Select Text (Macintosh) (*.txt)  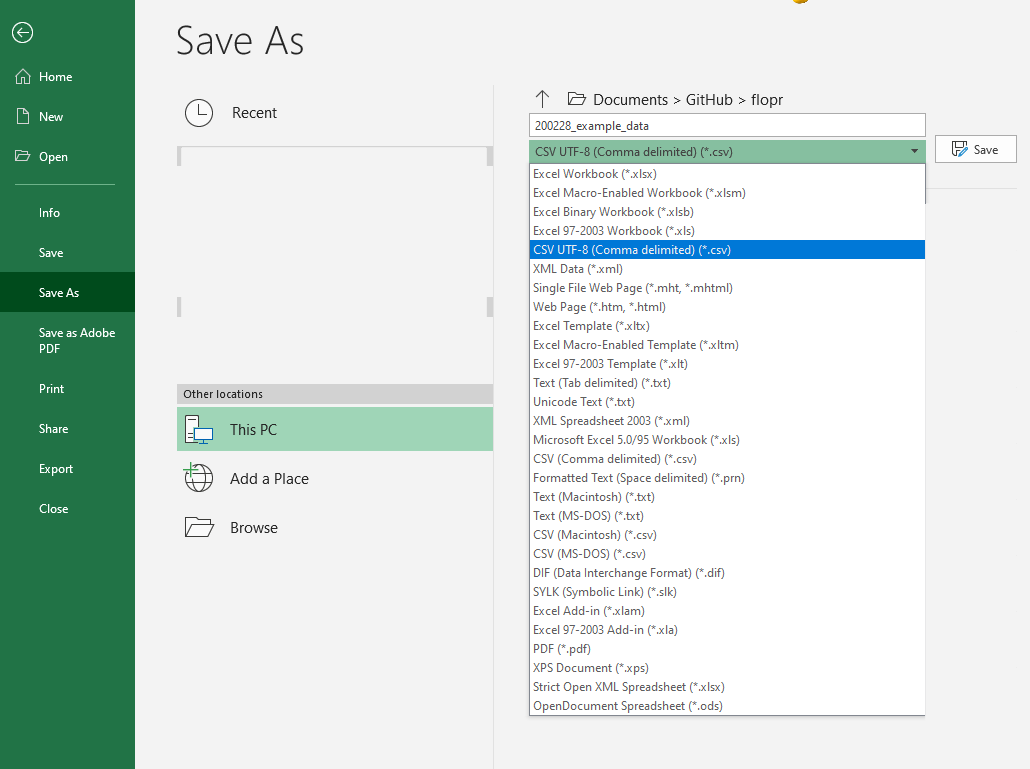coord(727,497)
